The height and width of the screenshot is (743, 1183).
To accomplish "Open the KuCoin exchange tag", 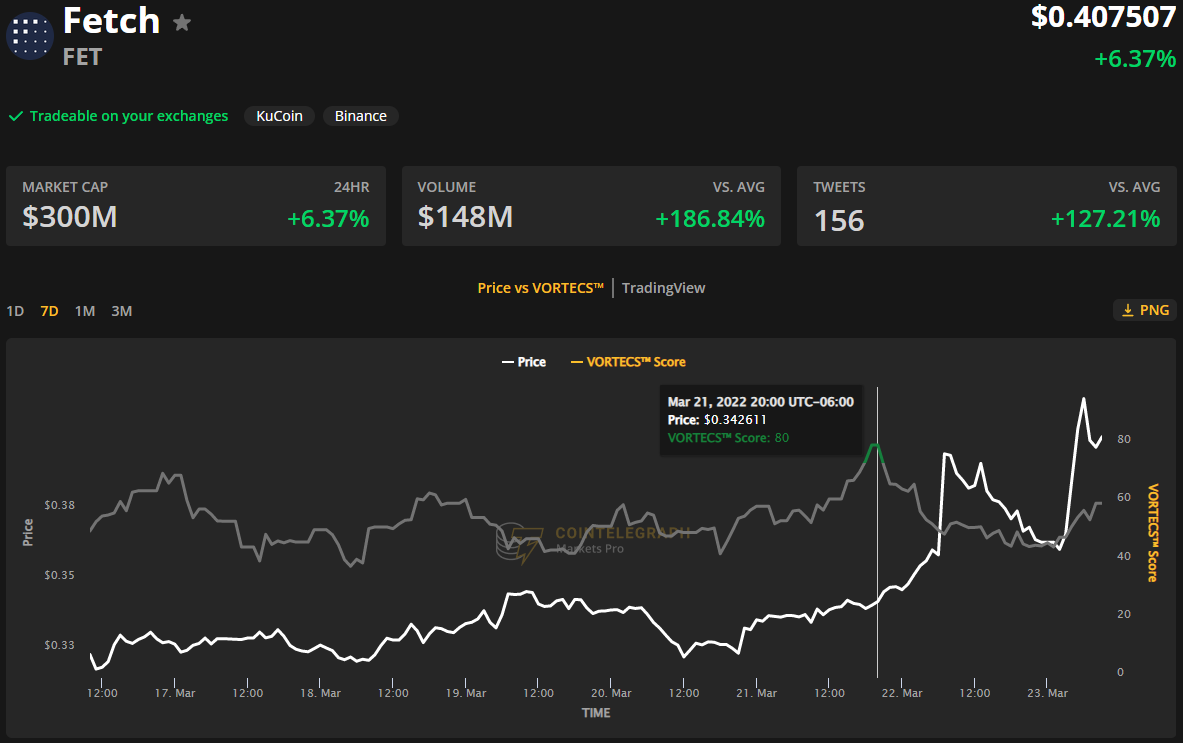I will (x=280, y=116).
